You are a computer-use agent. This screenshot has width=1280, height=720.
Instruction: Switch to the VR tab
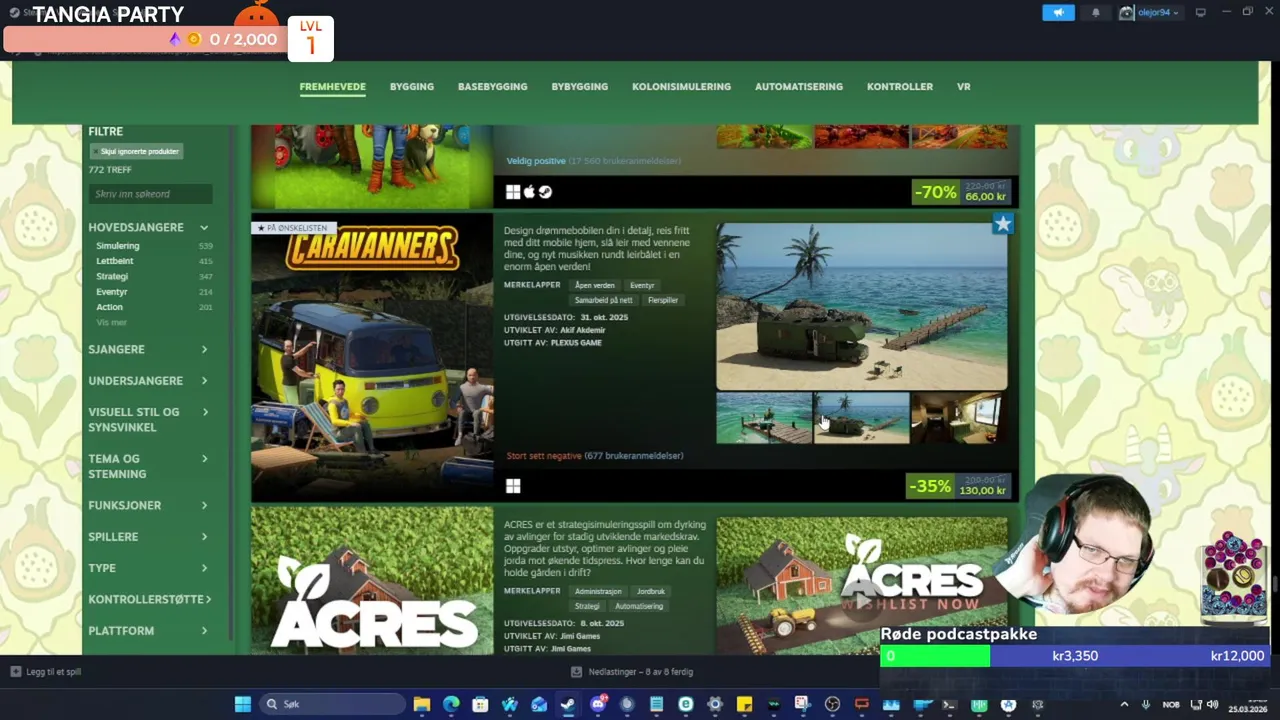964,87
